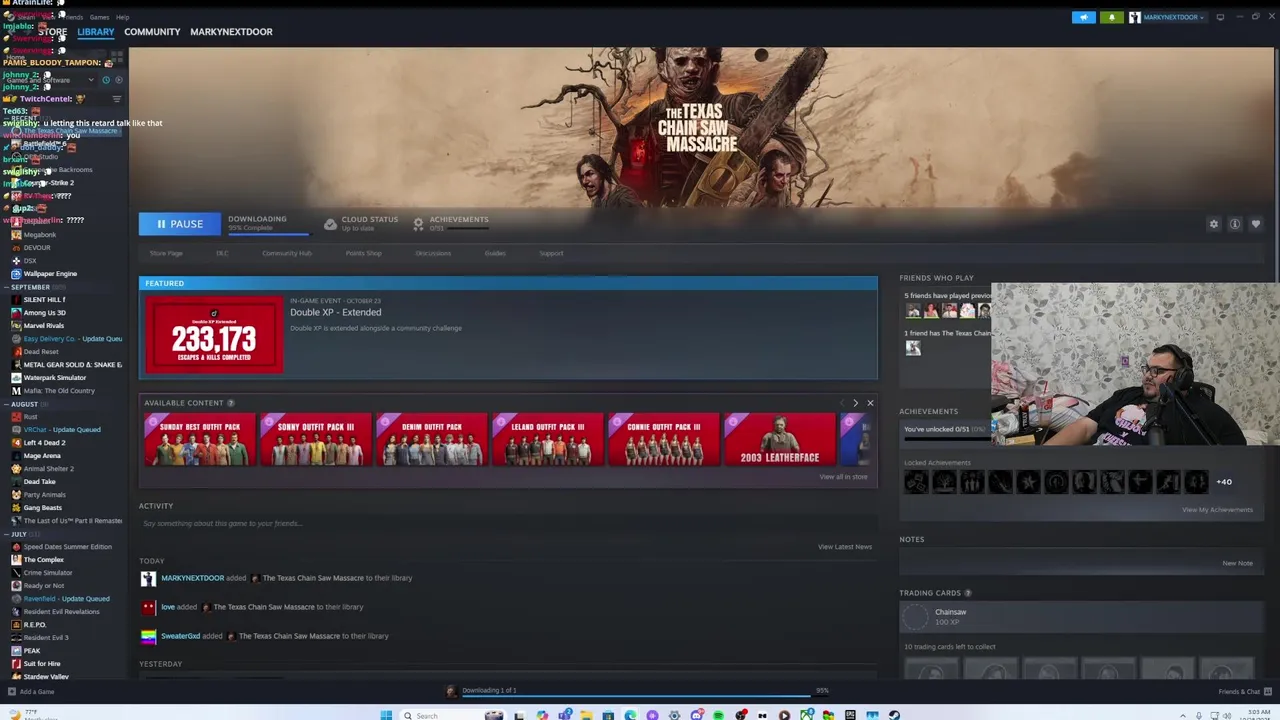Click the Cloud Status icon
1280x720 pixels.
click(330, 224)
